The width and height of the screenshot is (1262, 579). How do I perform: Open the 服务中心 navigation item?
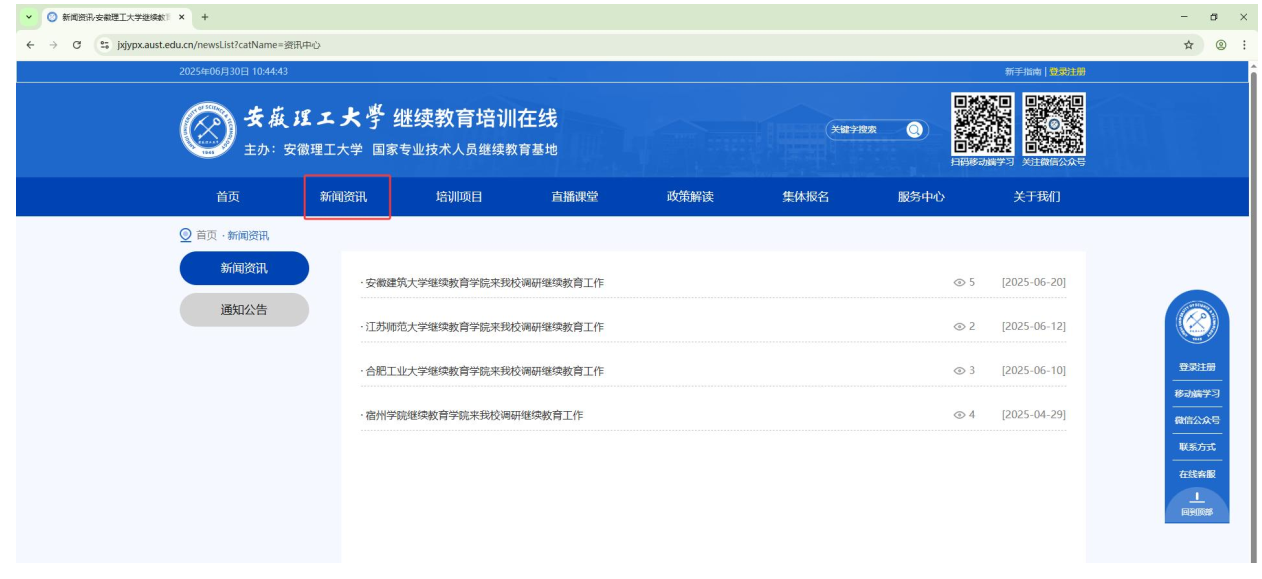click(x=921, y=197)
